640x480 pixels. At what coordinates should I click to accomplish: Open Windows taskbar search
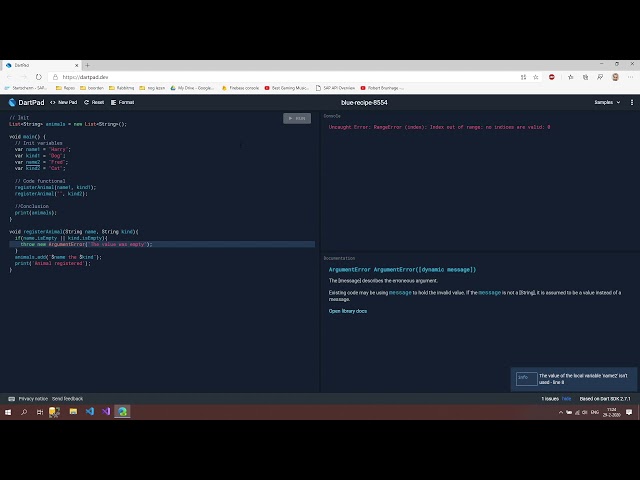[24, 412]
